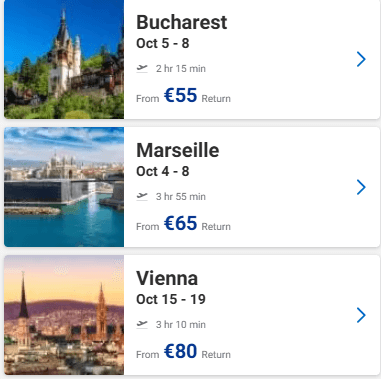Click the Oct 15 - 19 dates

[171, 299]
